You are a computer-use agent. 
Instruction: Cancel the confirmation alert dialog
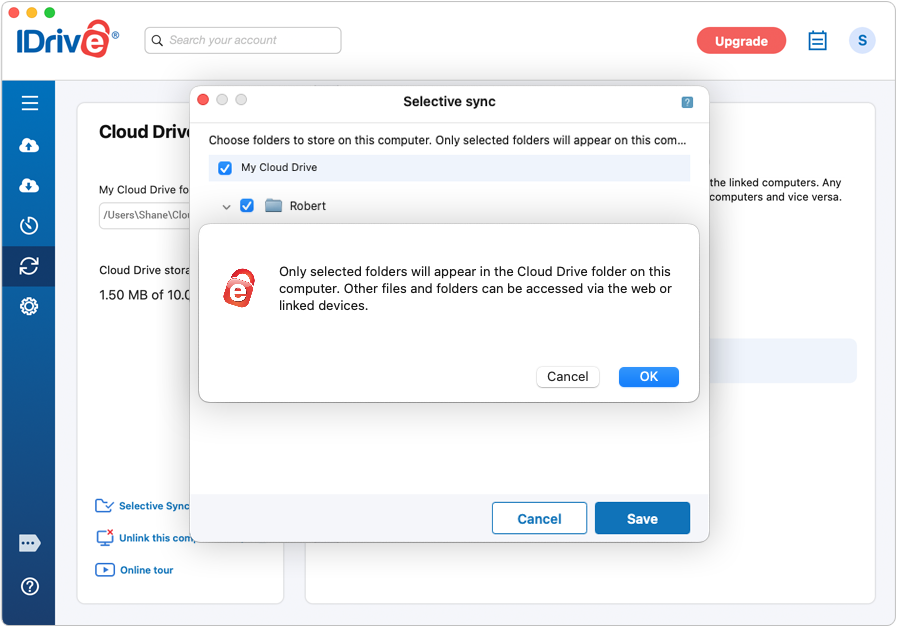568,377
